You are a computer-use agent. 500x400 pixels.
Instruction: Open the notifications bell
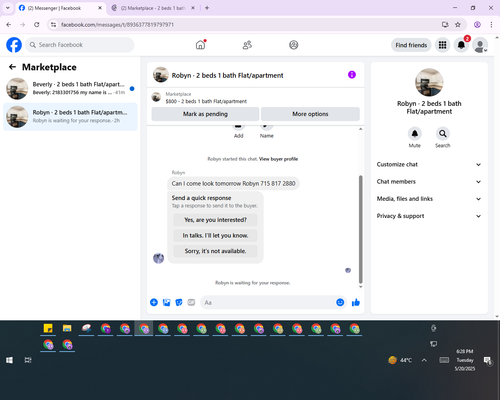461,45
